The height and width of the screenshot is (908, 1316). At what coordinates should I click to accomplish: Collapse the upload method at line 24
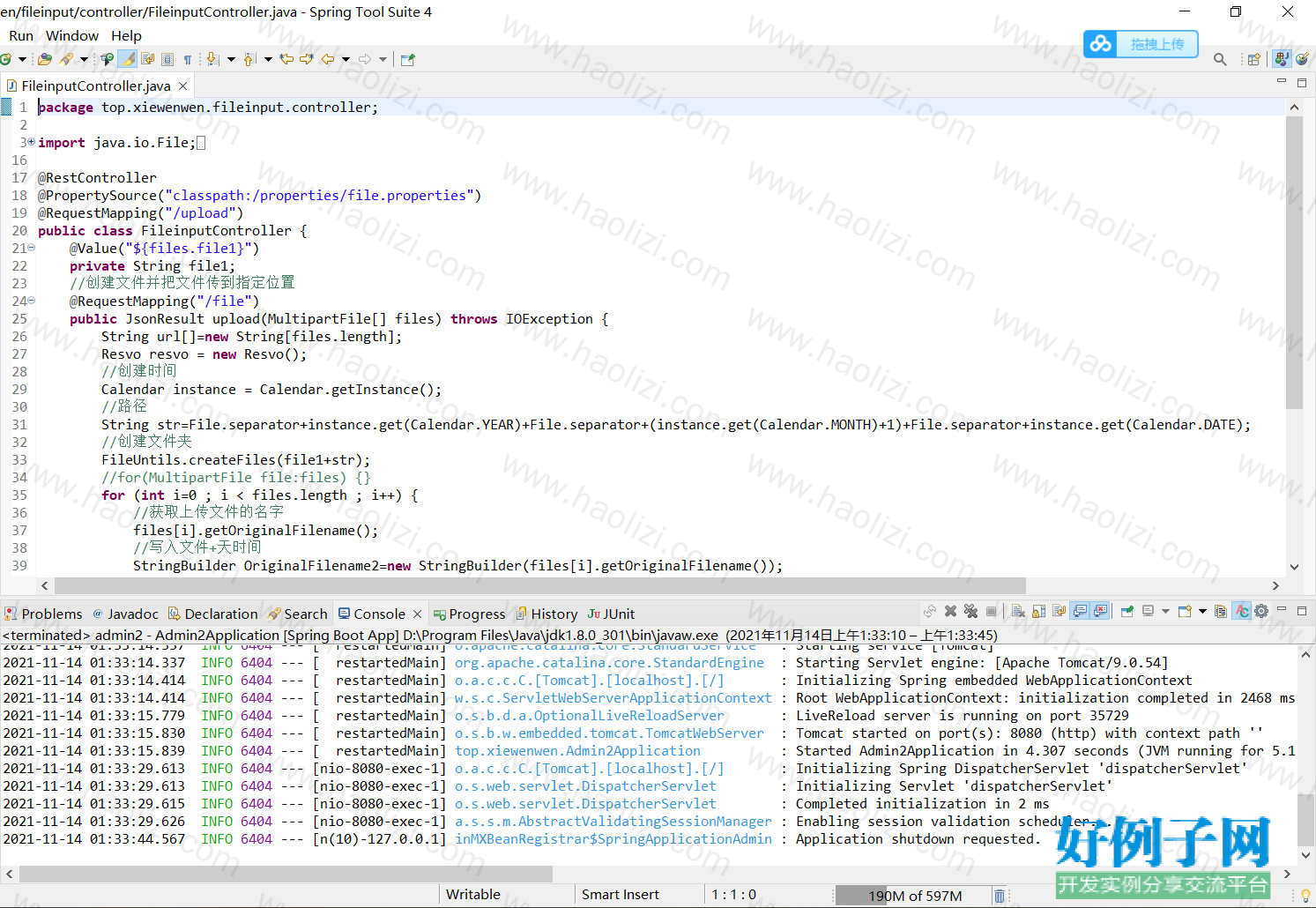coord(32,301)
